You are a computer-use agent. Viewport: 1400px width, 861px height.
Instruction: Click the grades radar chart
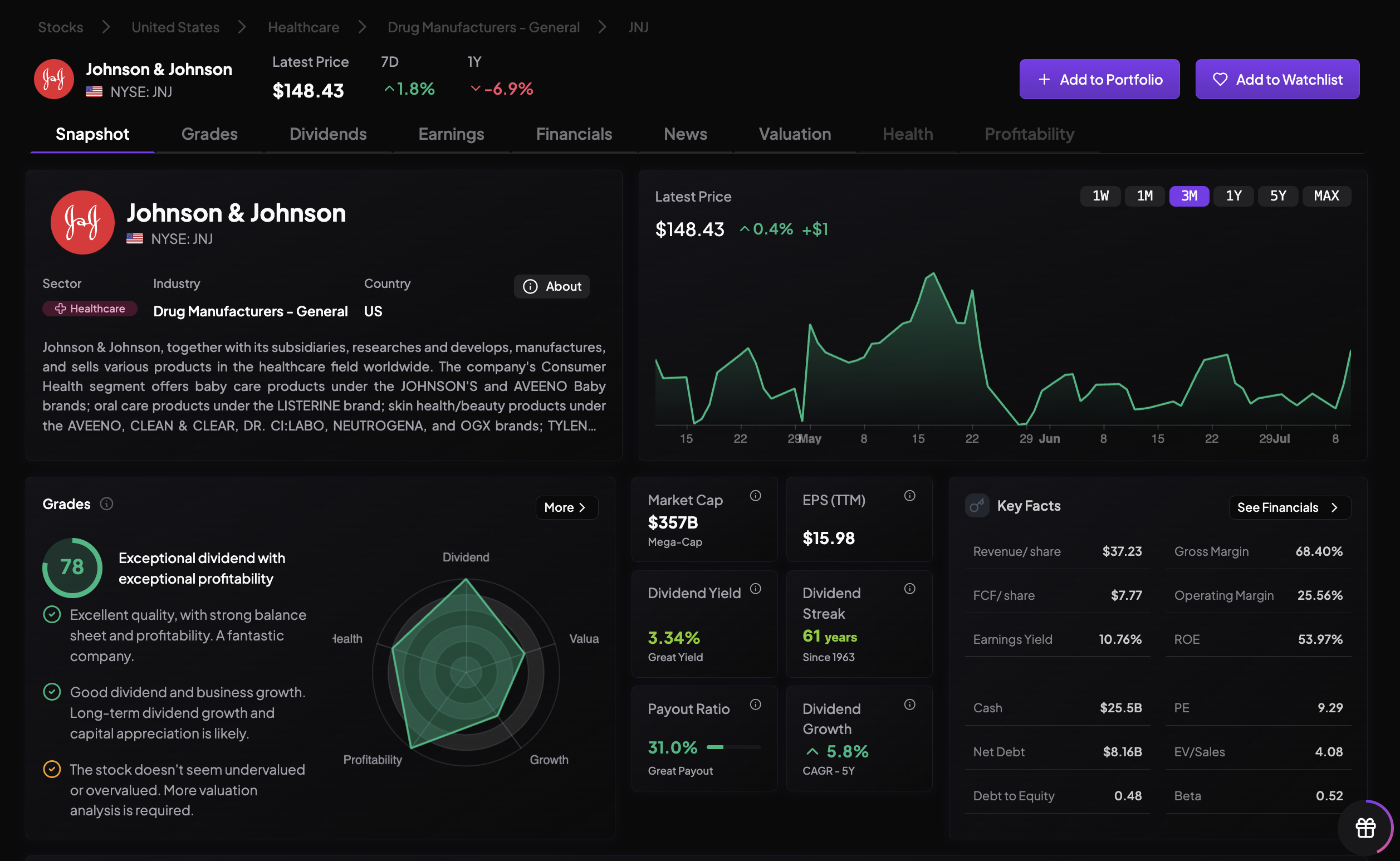coord(466,672)
